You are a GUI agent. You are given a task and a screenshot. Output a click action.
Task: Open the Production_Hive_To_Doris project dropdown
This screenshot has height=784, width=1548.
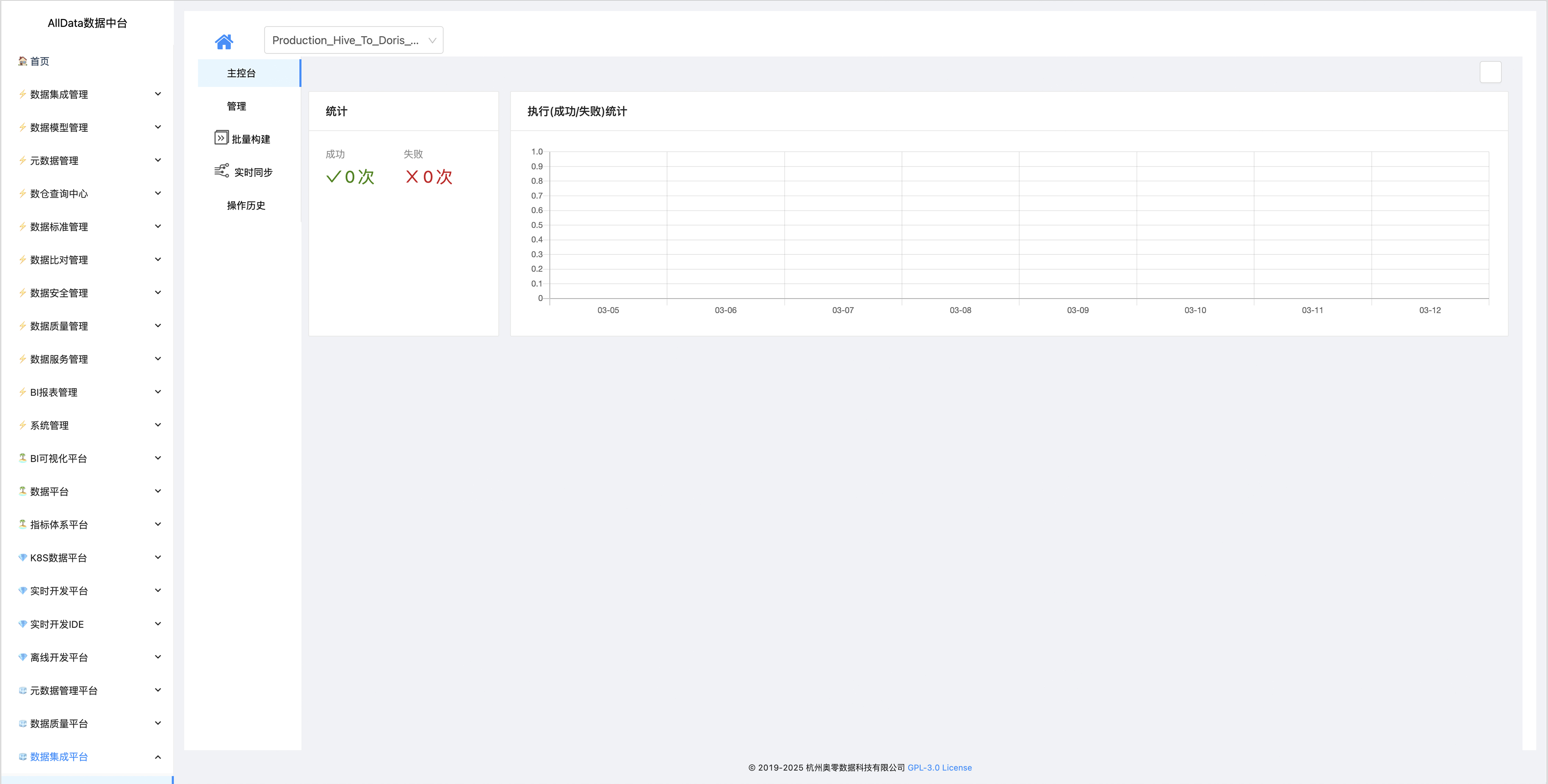(x=353, y=40)
